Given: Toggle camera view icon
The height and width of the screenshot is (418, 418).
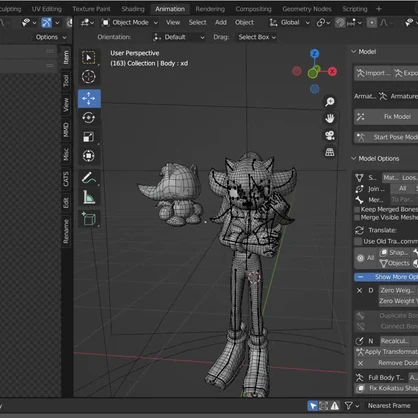Looking at the screenshot, I should pos(330,135).
